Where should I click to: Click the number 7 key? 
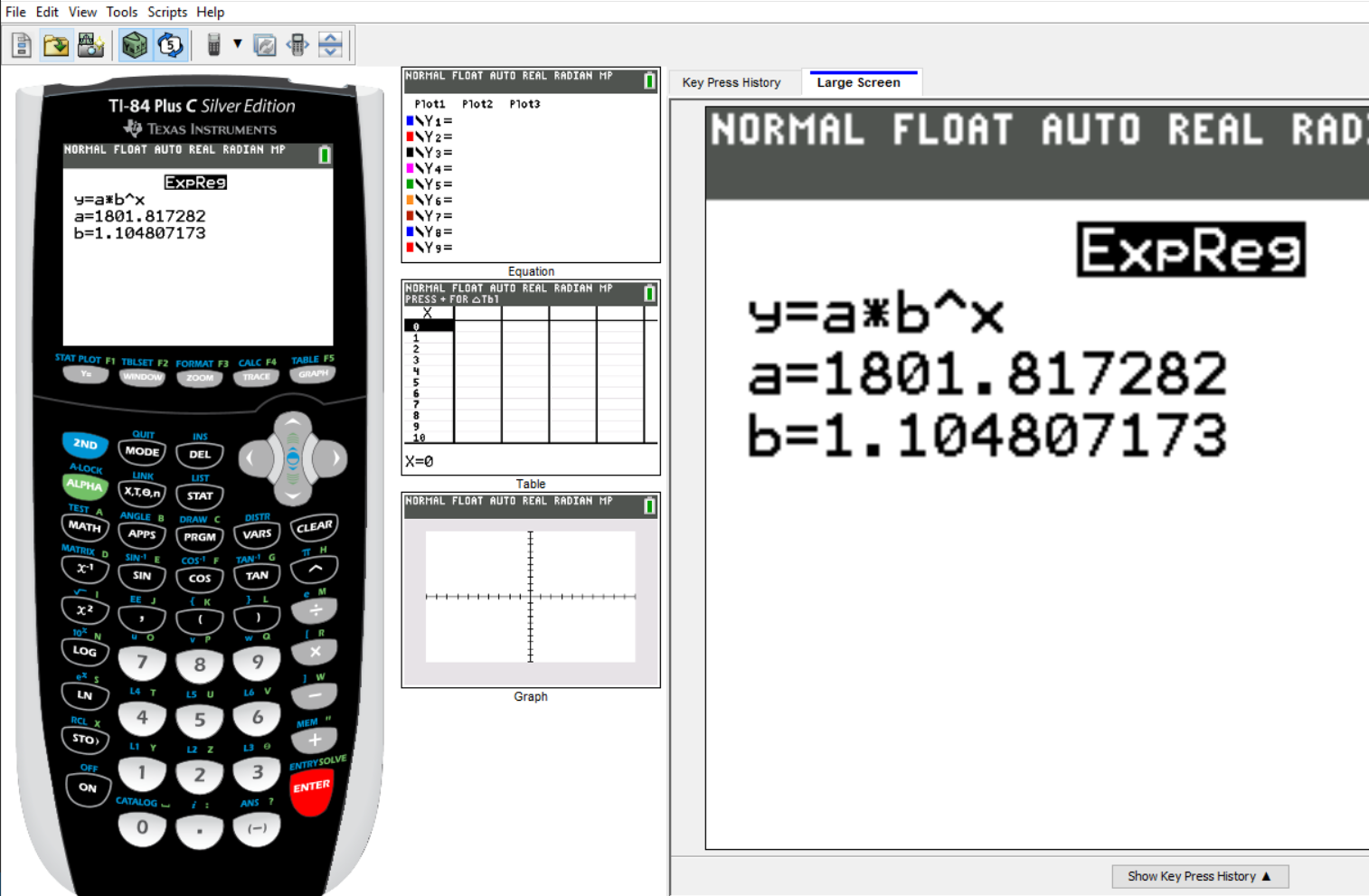coord(142,663)
